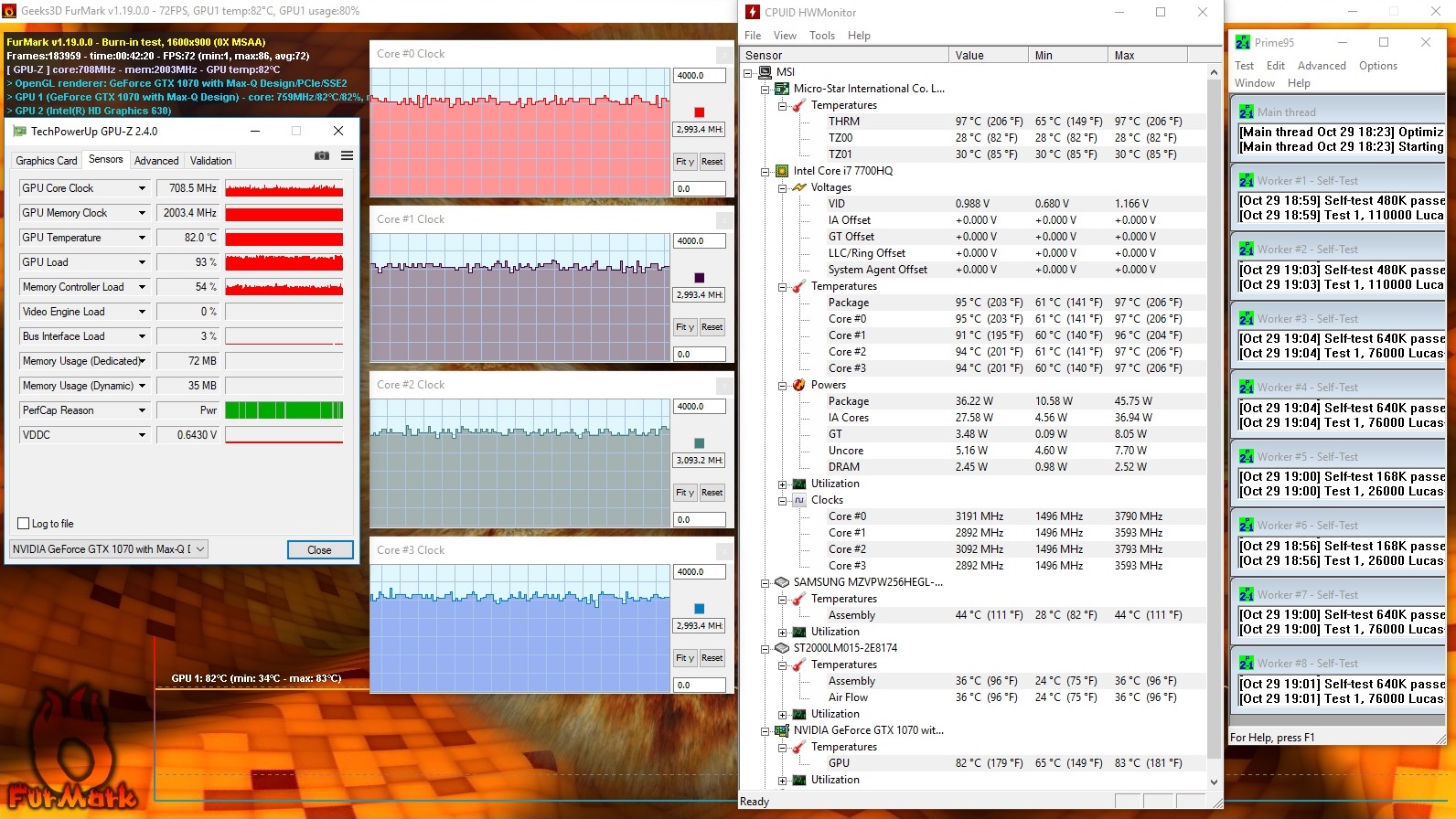
Task: Open the Tools menu in HWMonitor
Action: coord(822,36)
